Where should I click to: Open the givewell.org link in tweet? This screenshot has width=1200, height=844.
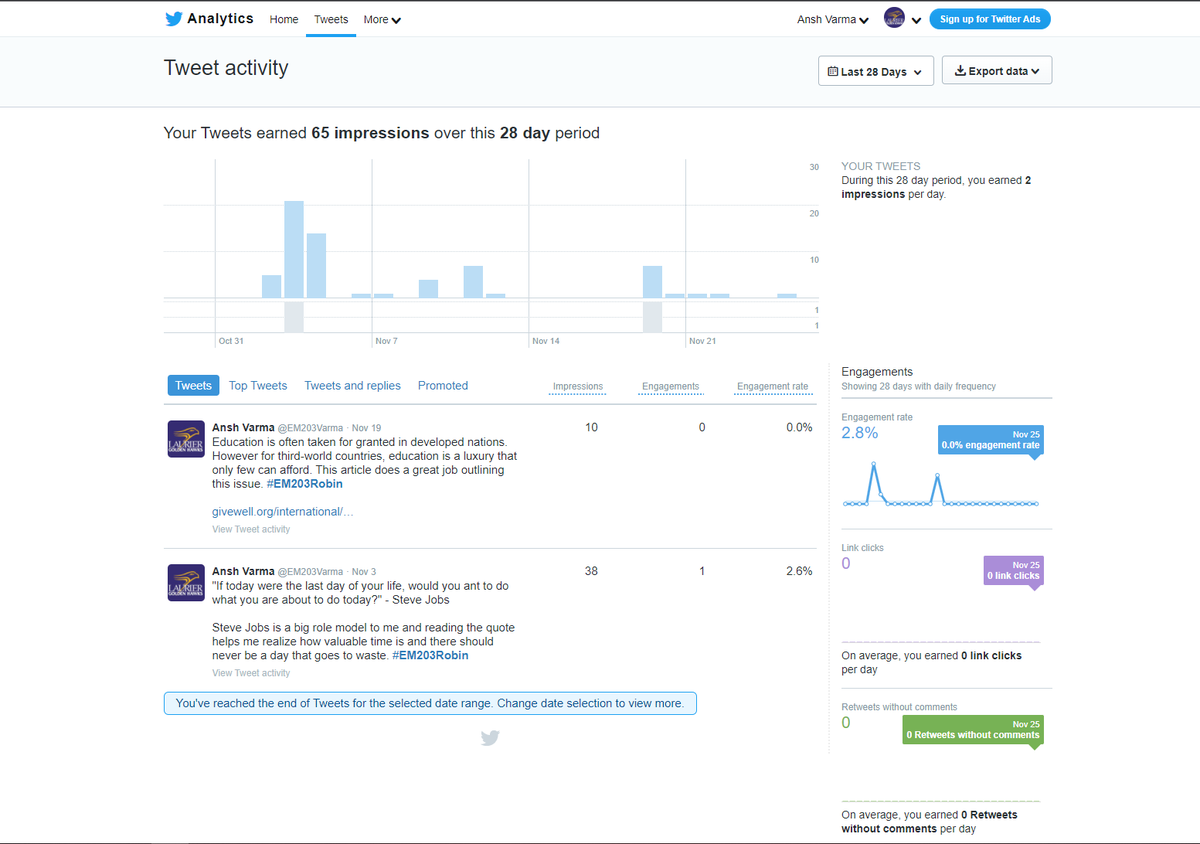click(282, 511)
